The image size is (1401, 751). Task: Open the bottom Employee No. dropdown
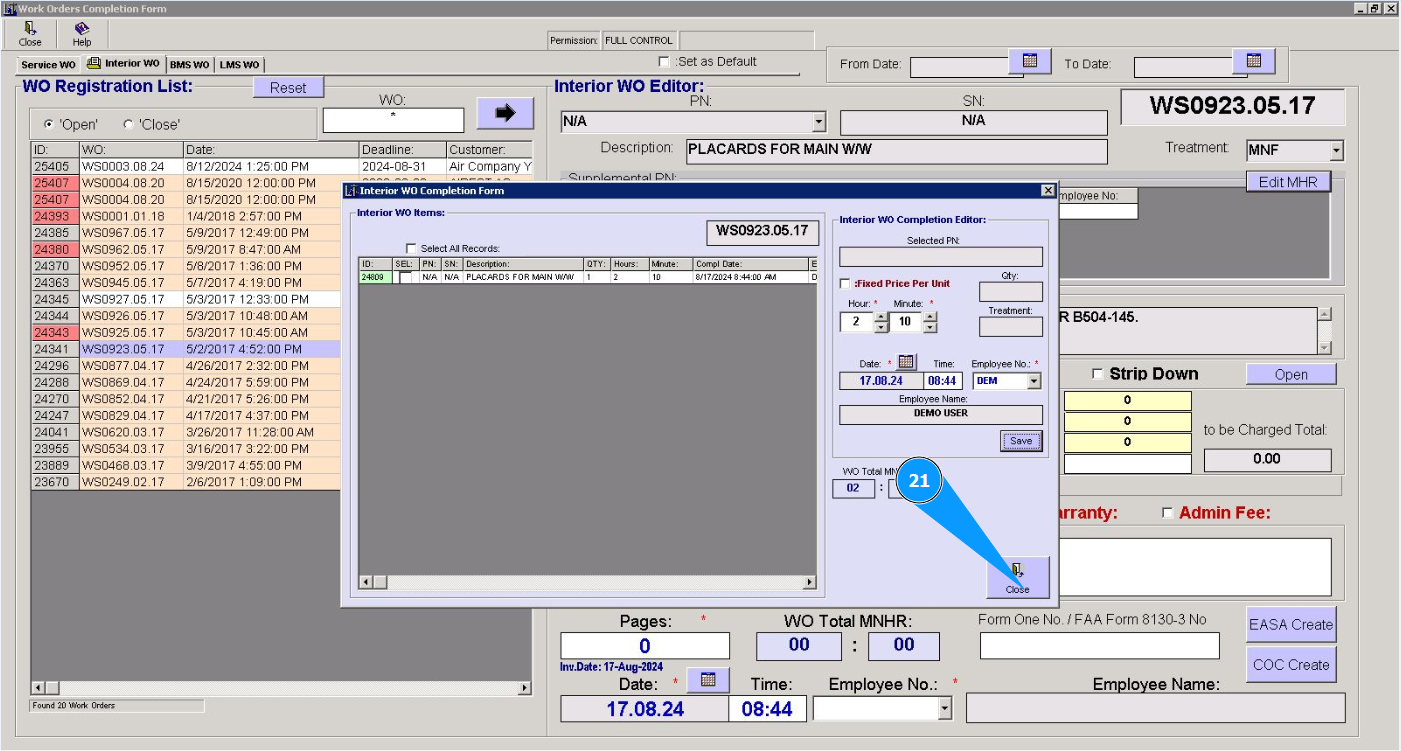945,709
